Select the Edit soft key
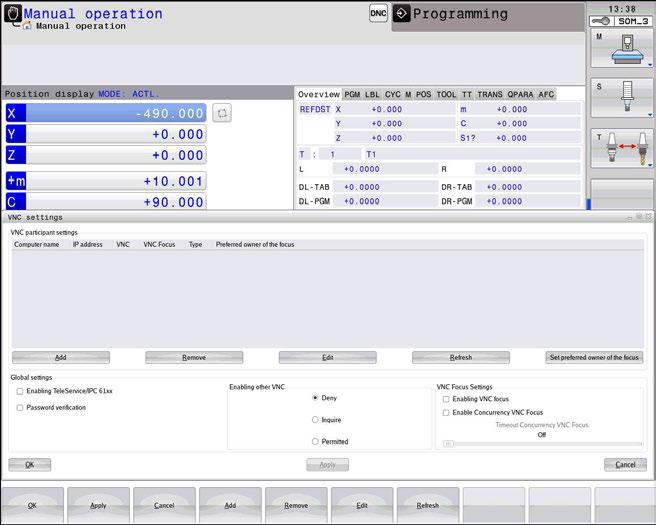The width and height of the screenshot is (656, 525). point(362,505)
